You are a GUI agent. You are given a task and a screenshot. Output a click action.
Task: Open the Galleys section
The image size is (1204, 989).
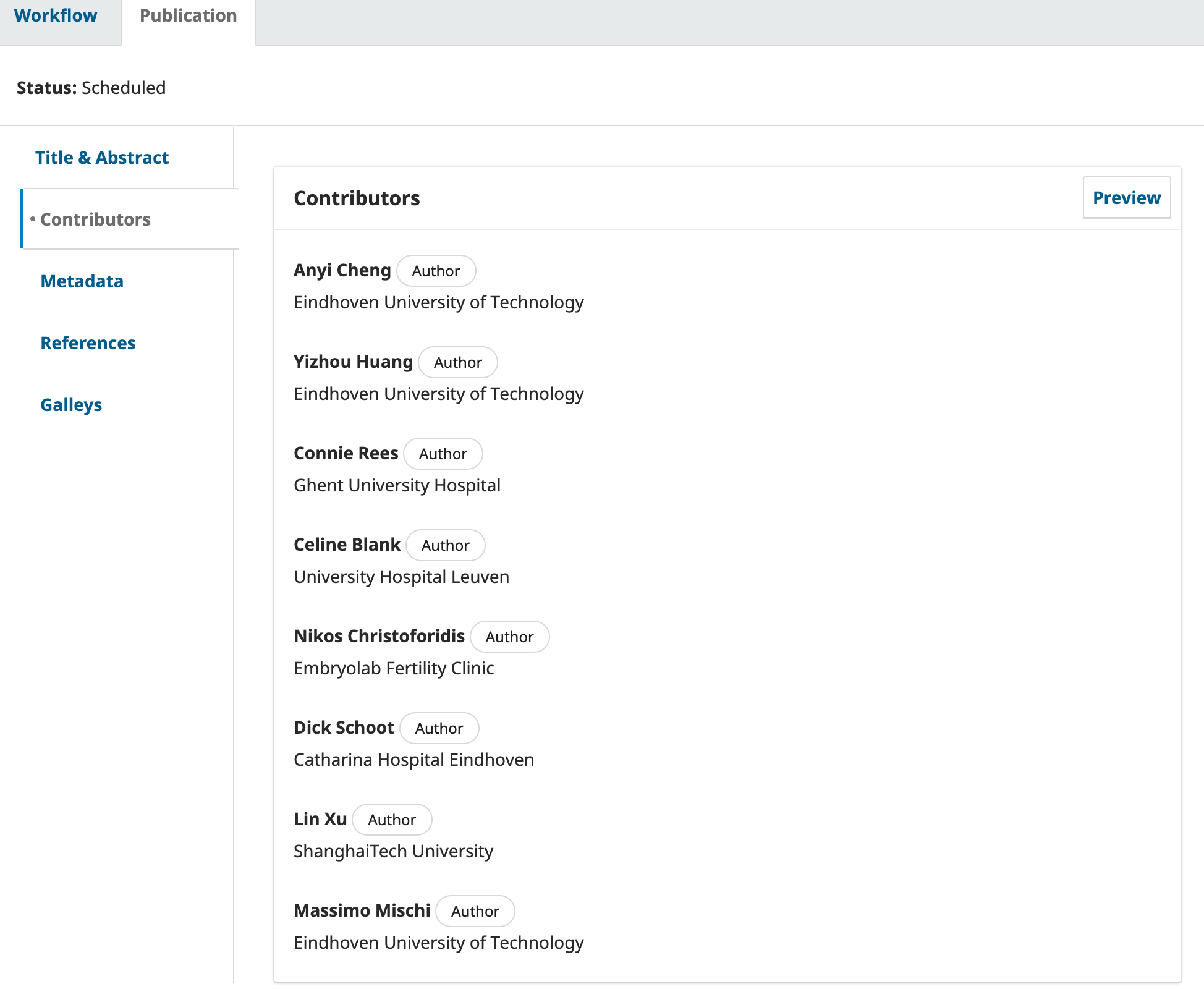point(71,405)
